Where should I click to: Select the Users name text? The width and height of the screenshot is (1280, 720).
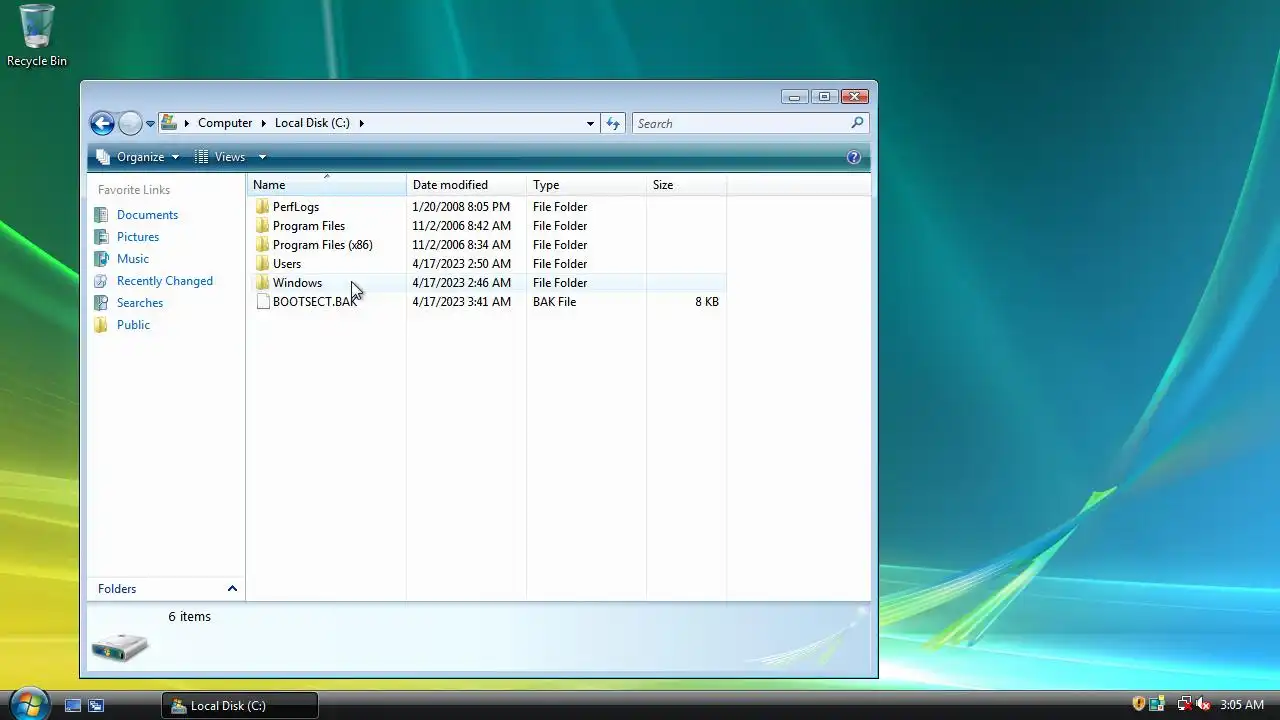coord(287,264)
